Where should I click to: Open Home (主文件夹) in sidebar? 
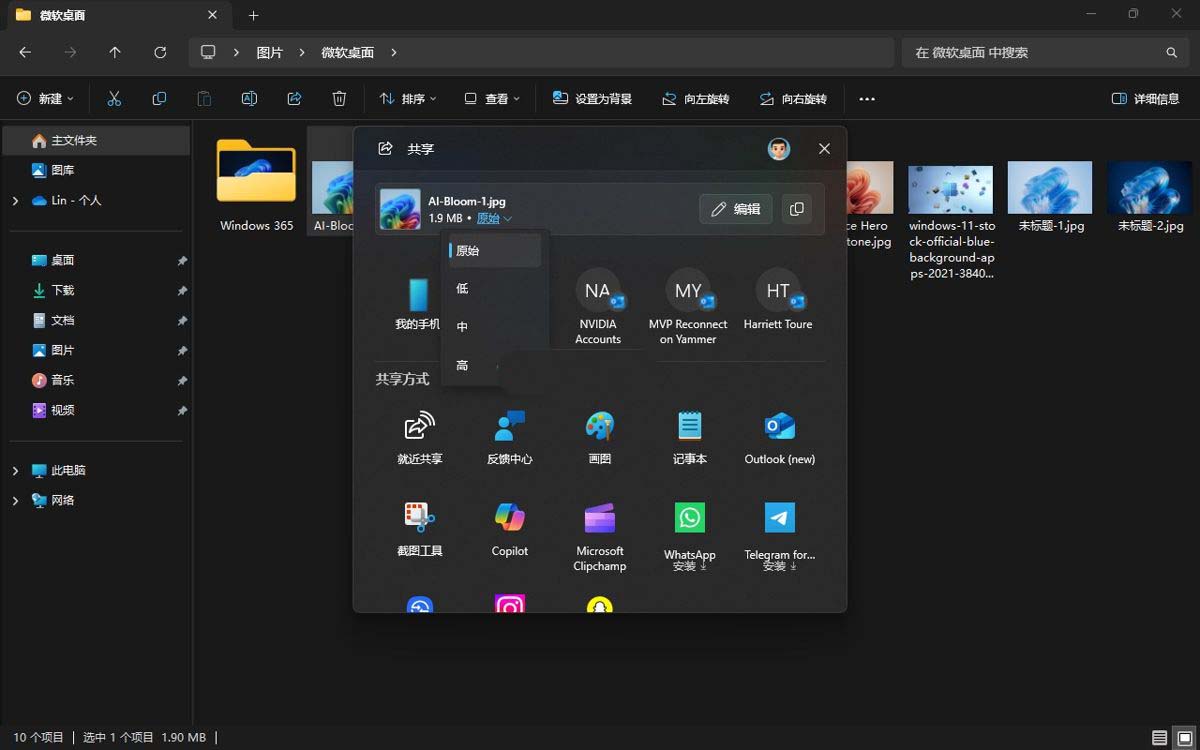click(x=97, y=141)
